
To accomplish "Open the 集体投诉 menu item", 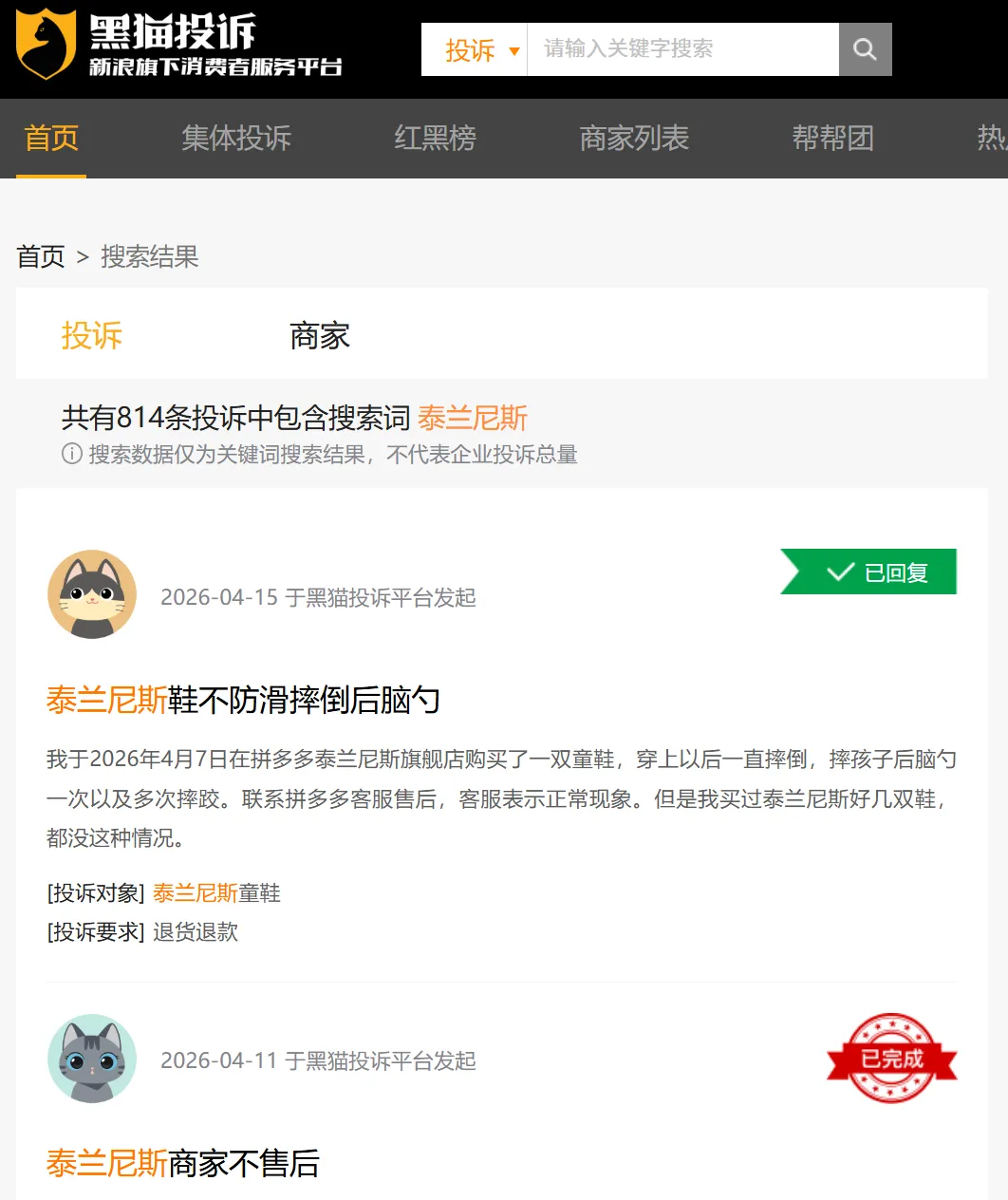I will click(236, 139).
